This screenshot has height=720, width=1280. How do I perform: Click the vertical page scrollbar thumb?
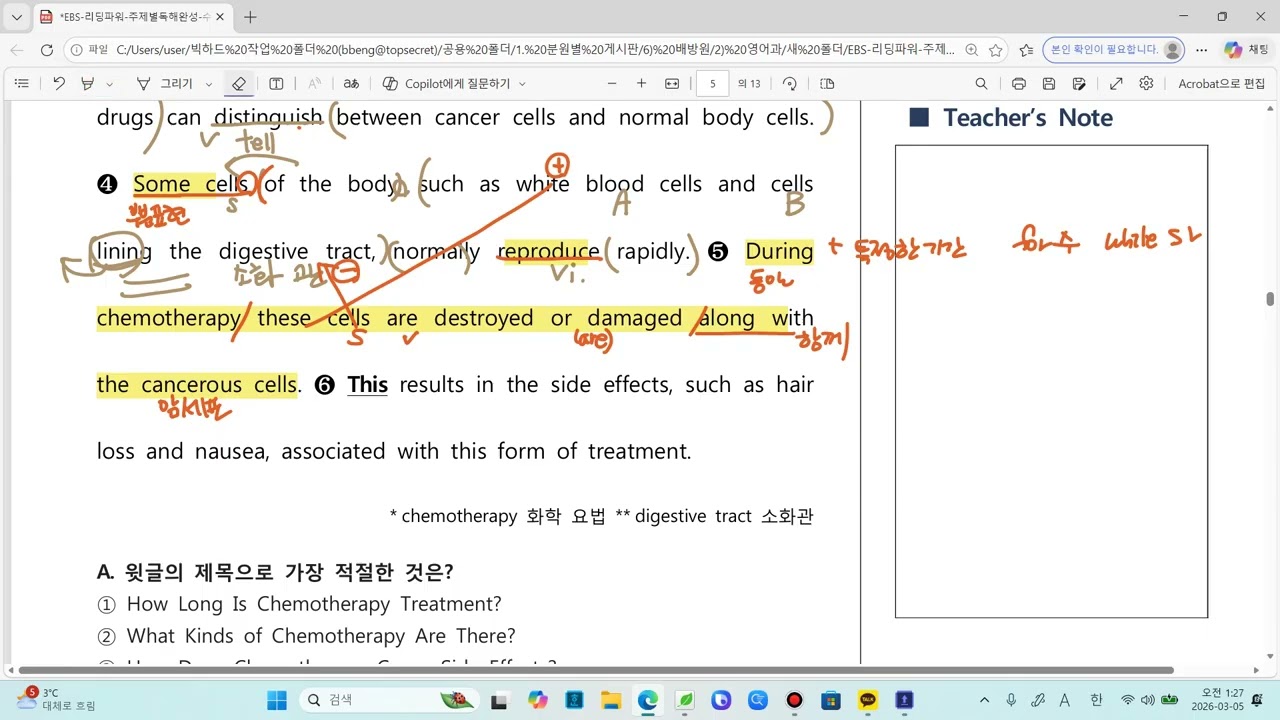[x=1271, y=299]
